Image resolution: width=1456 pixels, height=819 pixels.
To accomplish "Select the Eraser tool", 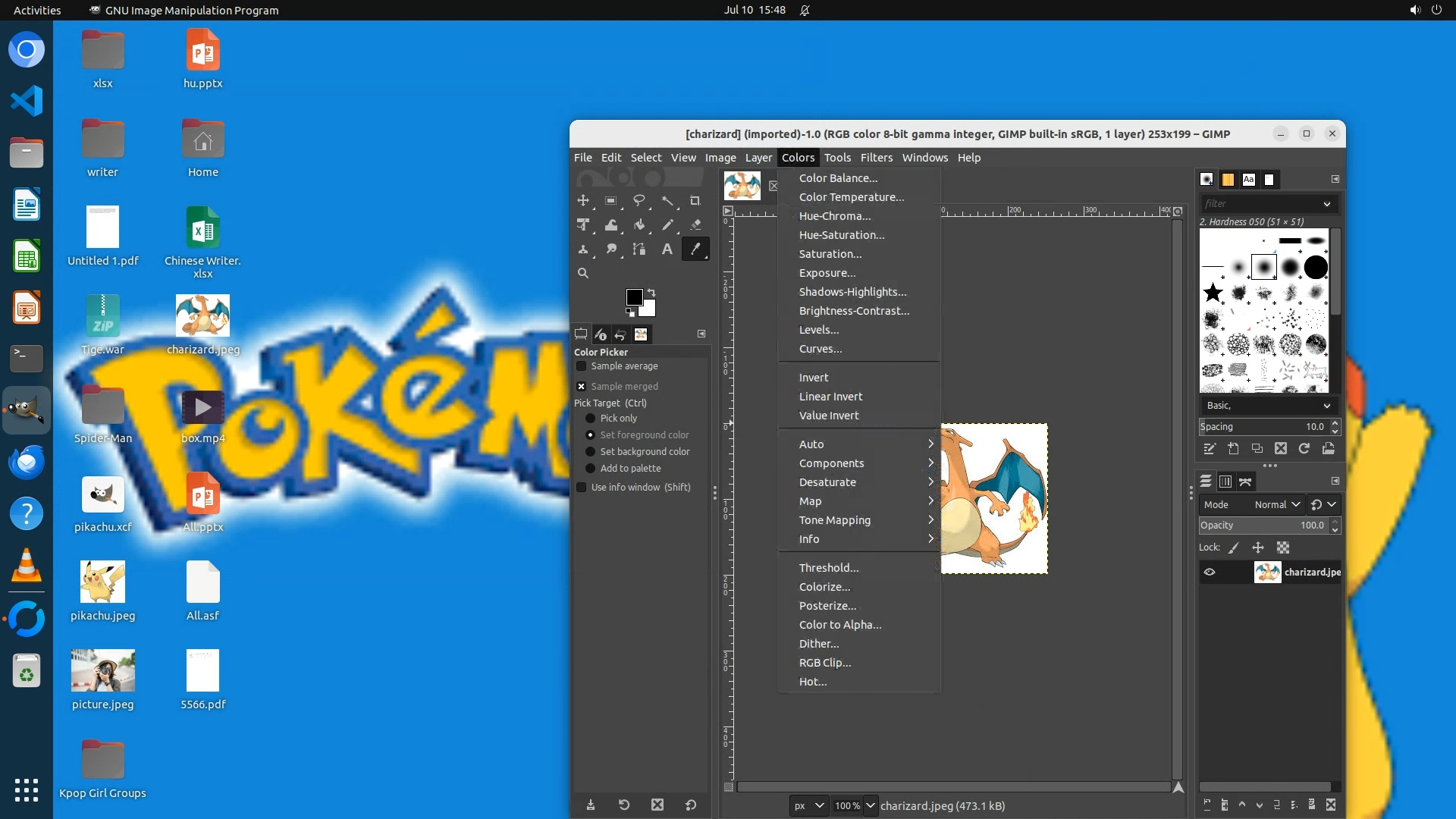I will click(695, 225).
